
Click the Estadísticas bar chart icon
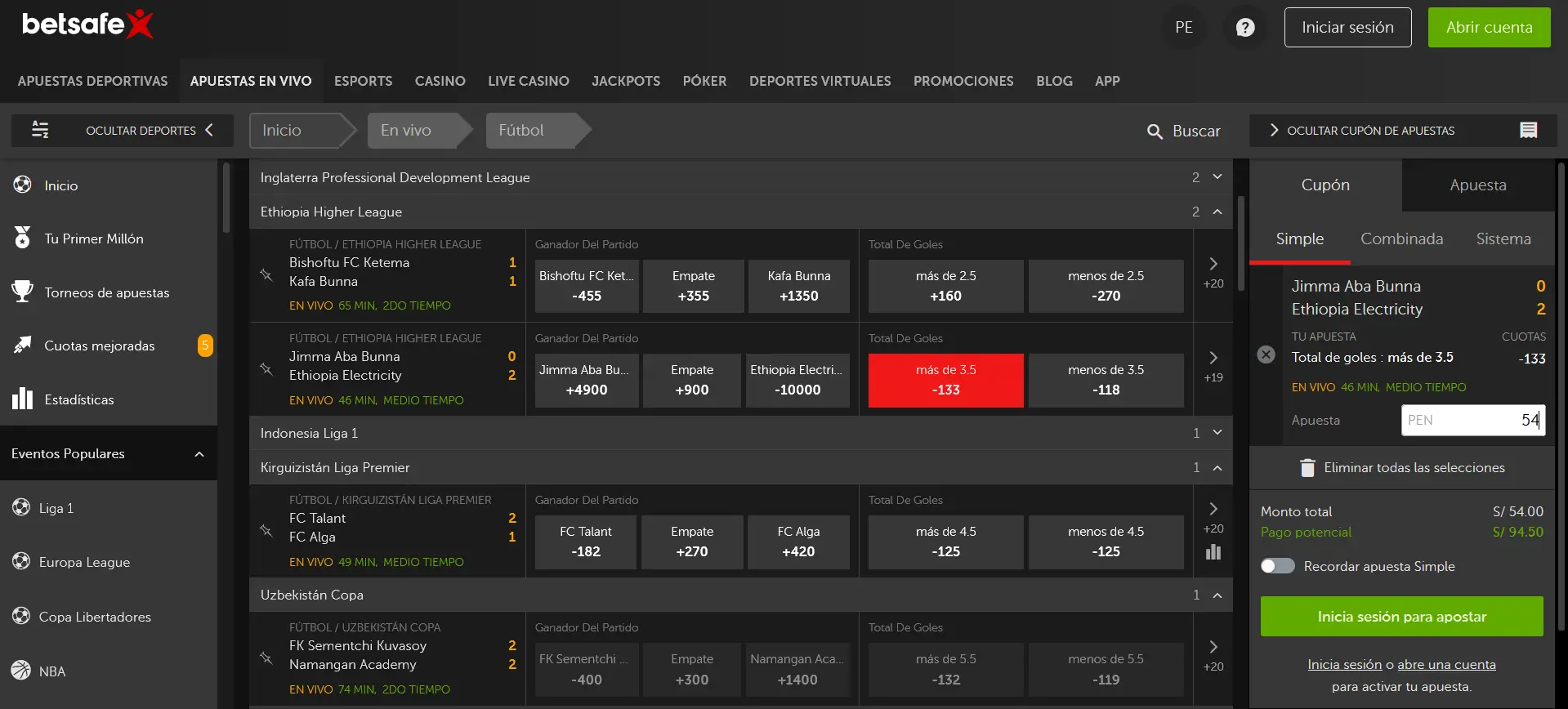point(22,399)
